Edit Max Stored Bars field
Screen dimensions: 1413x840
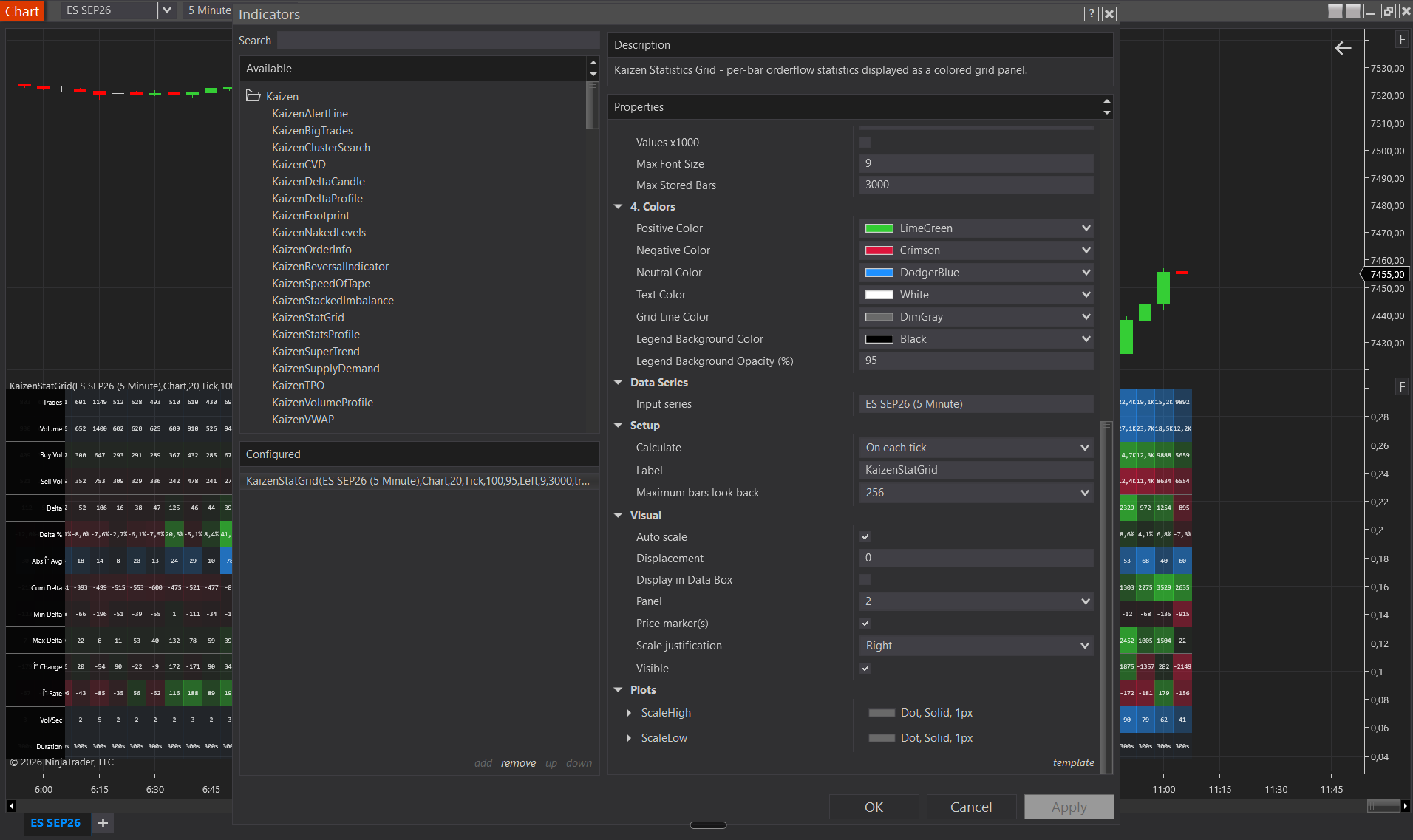coord(976,185)
